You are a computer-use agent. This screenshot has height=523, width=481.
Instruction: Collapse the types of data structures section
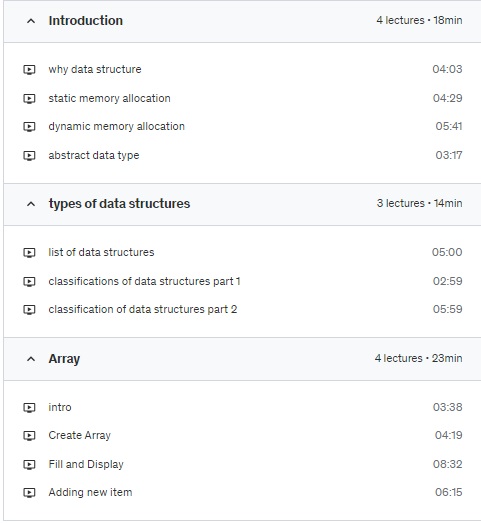point(31,204)
